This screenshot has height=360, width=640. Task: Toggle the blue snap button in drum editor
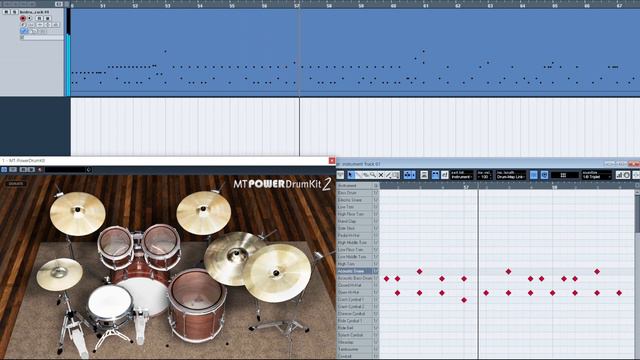[534, 175]
